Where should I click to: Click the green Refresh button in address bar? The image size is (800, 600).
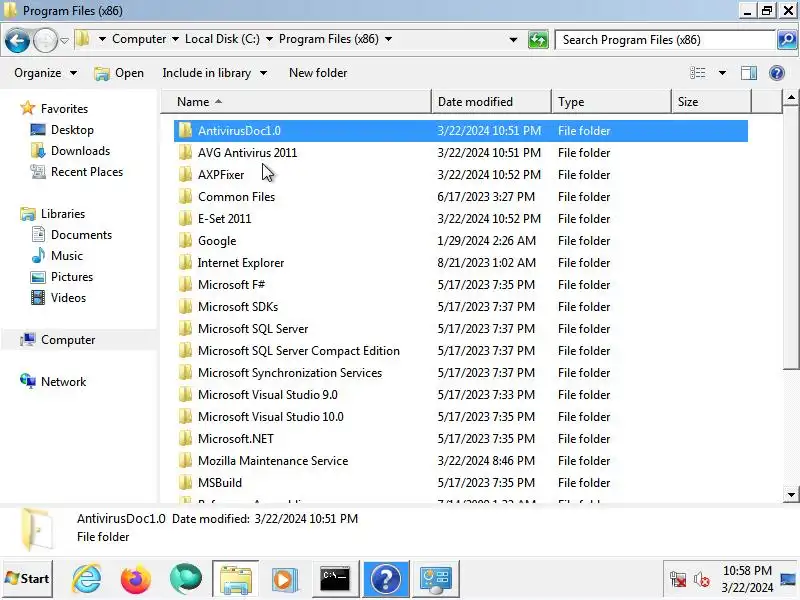click(x=538, y=40)
